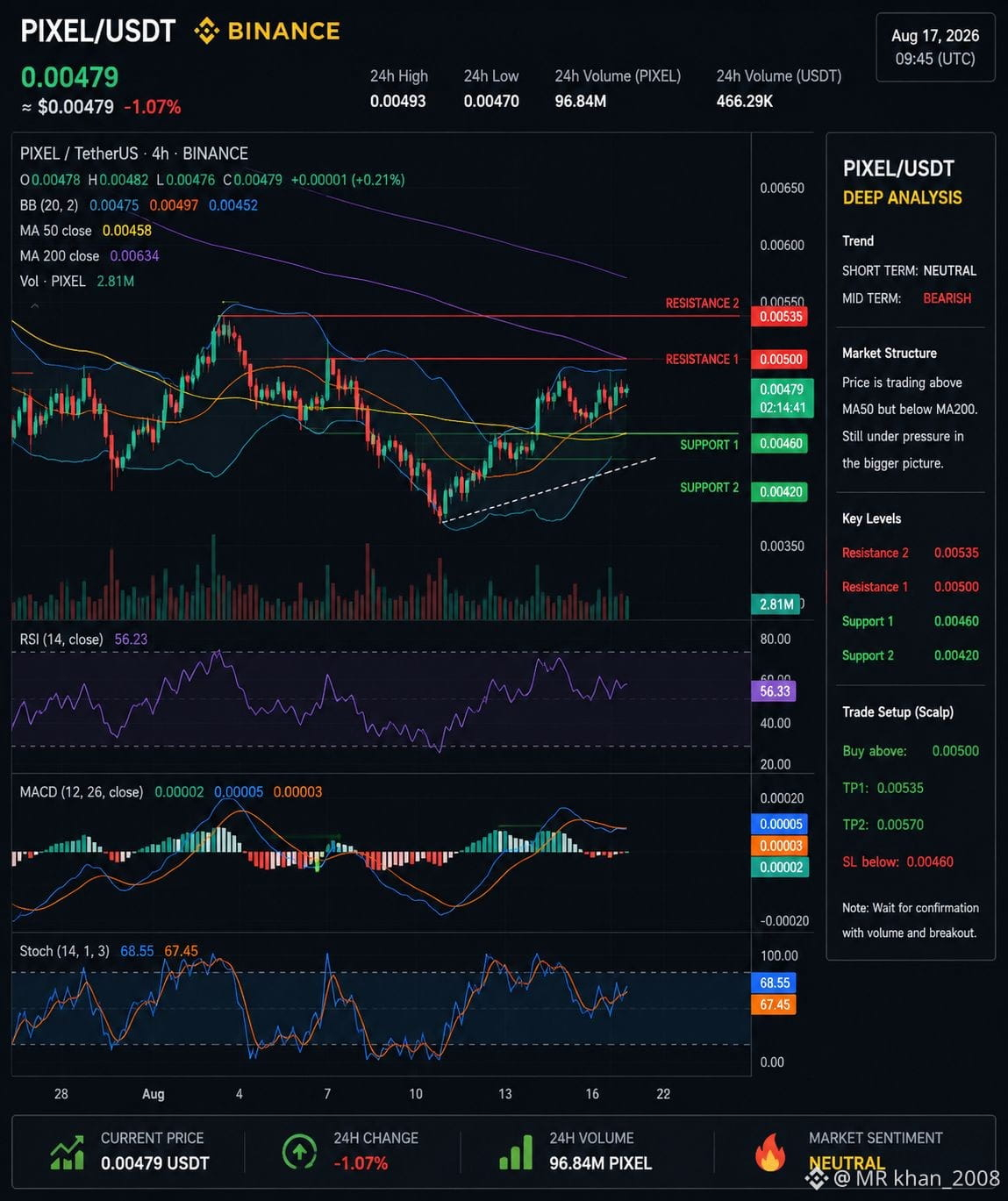Click the Market Structure heading

(890, 354)
